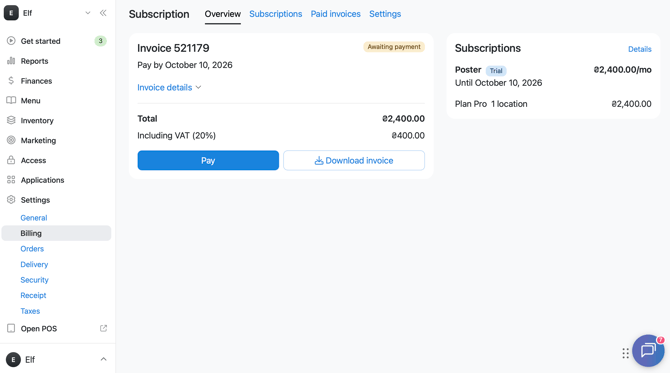The height and width of the screenshot is (373, 670).
Task: Open Marketing section
Action: tap(38, 140)
